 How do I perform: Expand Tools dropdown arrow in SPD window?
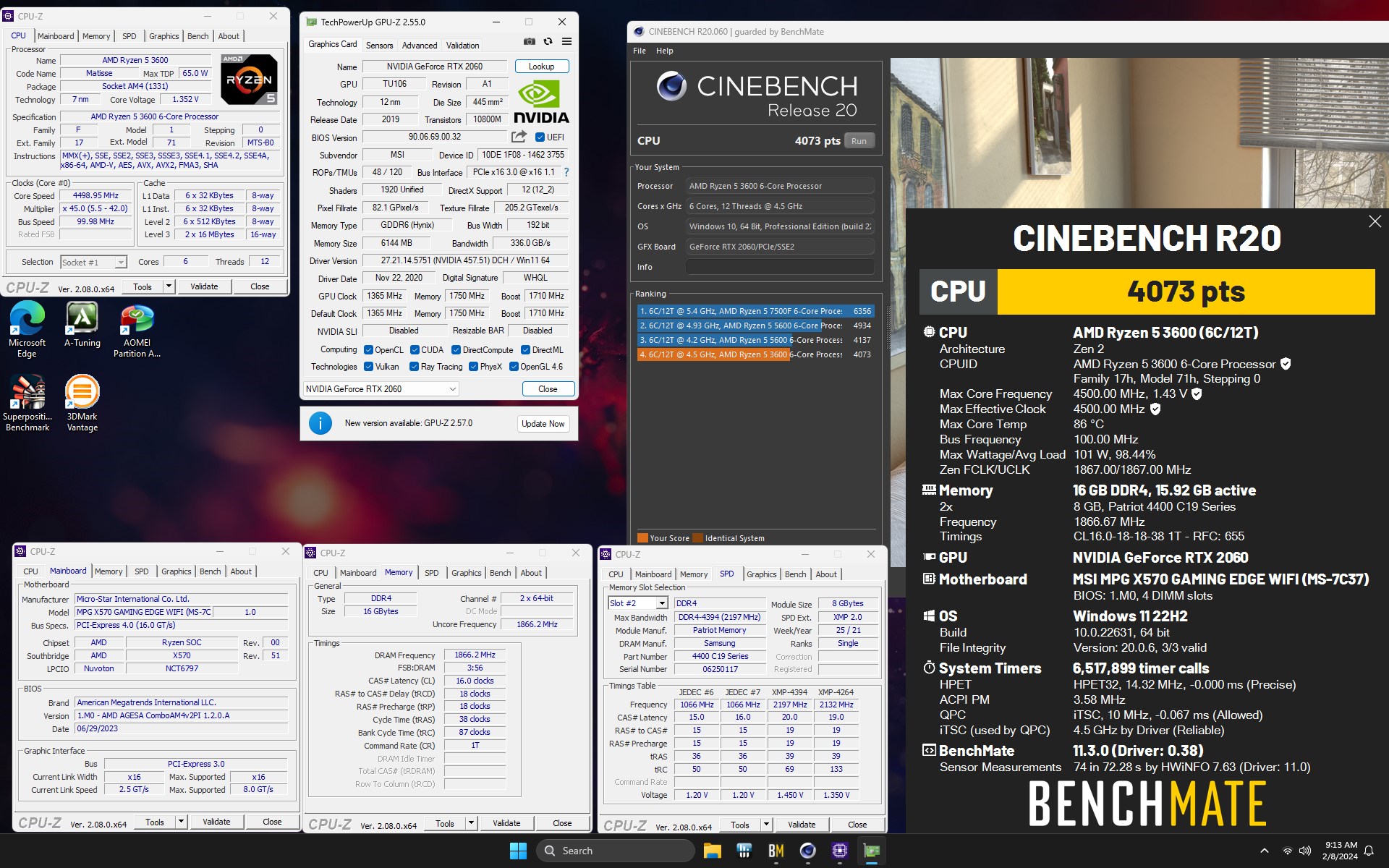coord(766,825)
